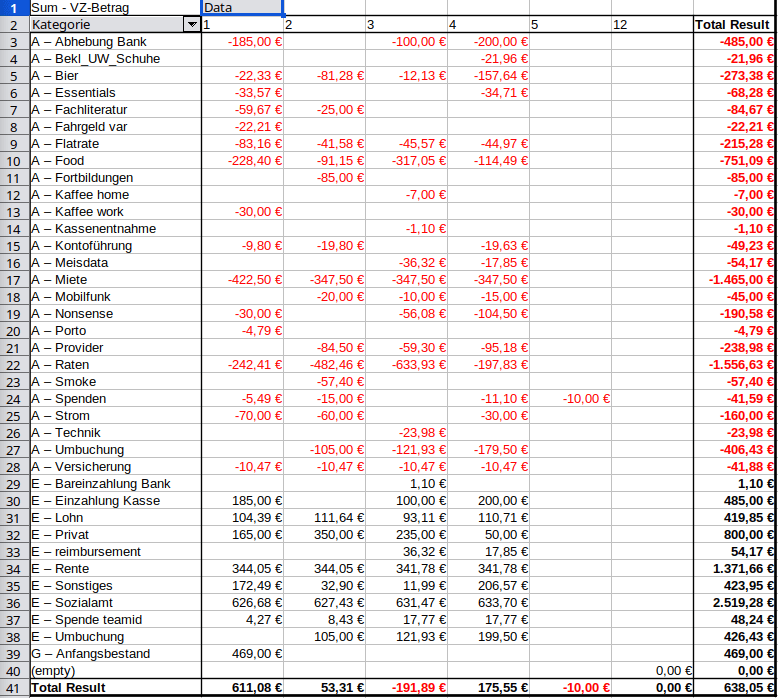Select the grand total cell 638,05 €
Viewport: 778px width, 698px height.
pyautogui.click(x=734, y=688)
